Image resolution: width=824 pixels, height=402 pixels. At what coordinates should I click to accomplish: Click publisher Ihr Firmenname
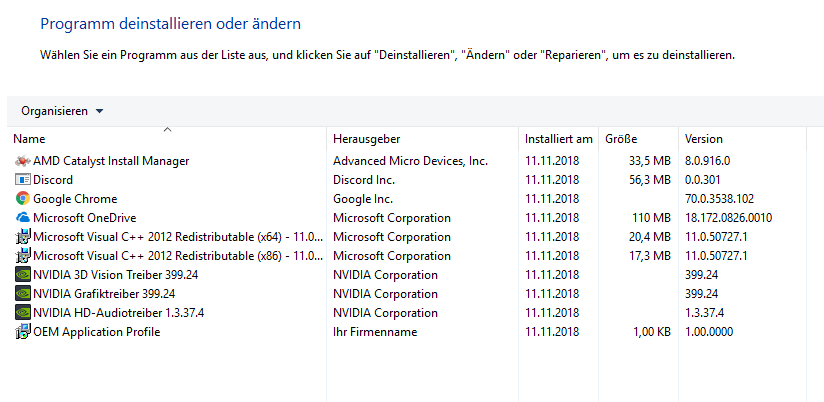pyautogui.click(x=375, y=332)
